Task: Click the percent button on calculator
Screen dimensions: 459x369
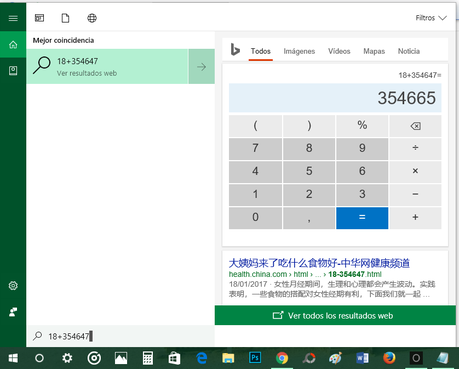Action: [x=362, y=126]
